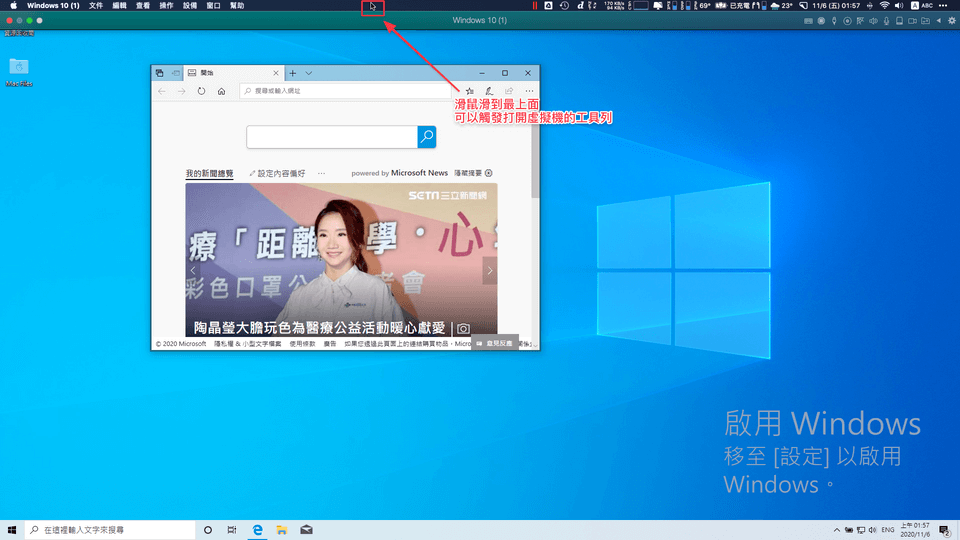Open the Edge tabs set aside icon
The width and height of the screenshot is (960, 540).
159,73
